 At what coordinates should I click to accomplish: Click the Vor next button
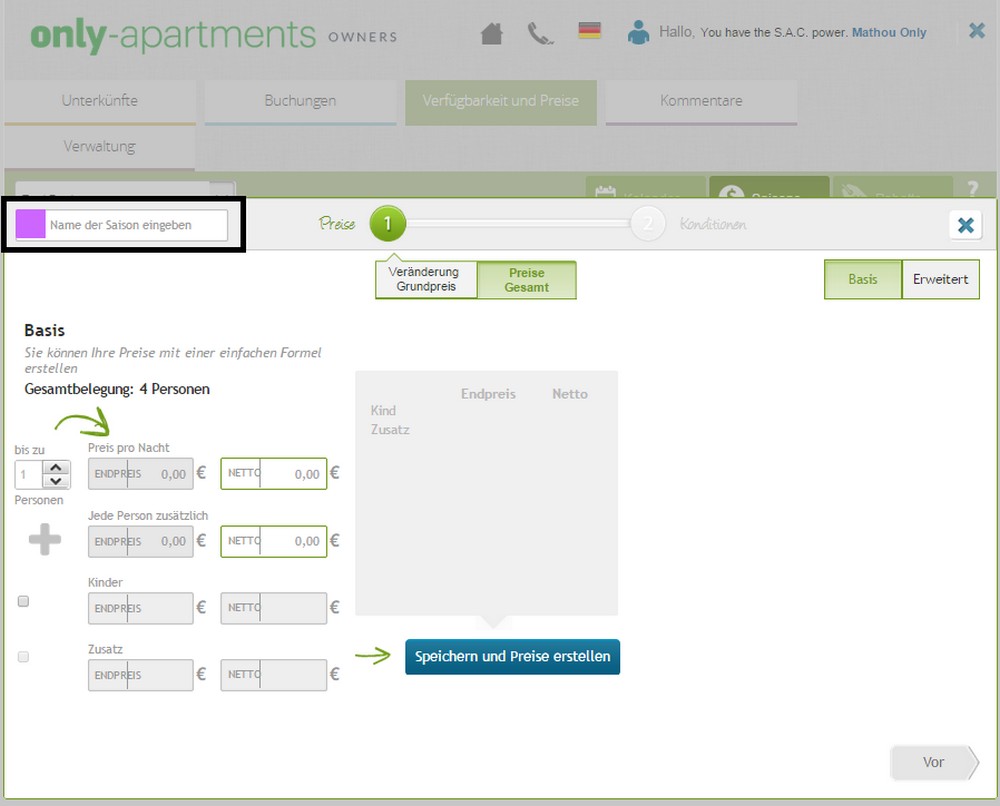[x=933, y=762]
